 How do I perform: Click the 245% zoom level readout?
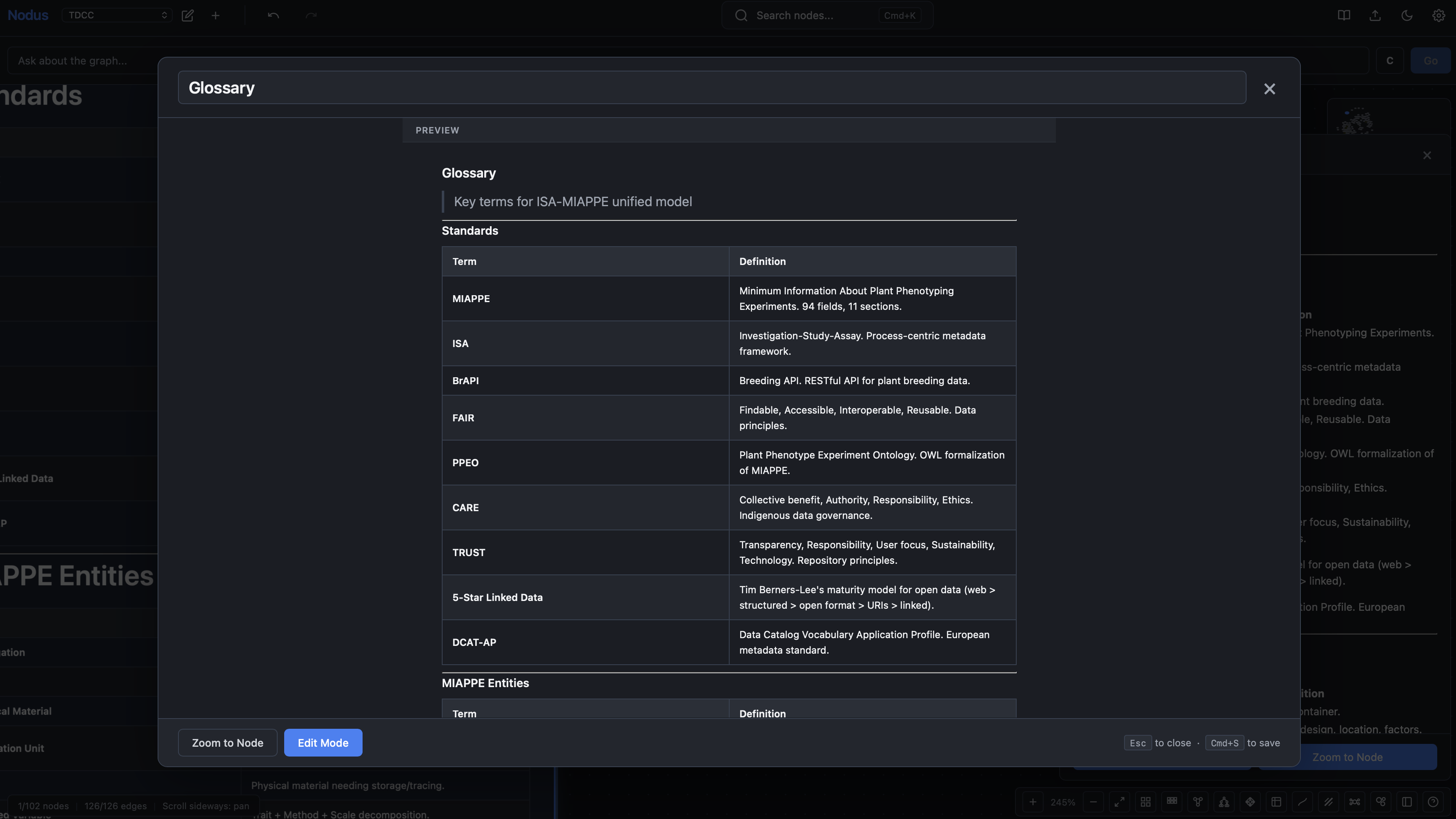(1063, 803)
